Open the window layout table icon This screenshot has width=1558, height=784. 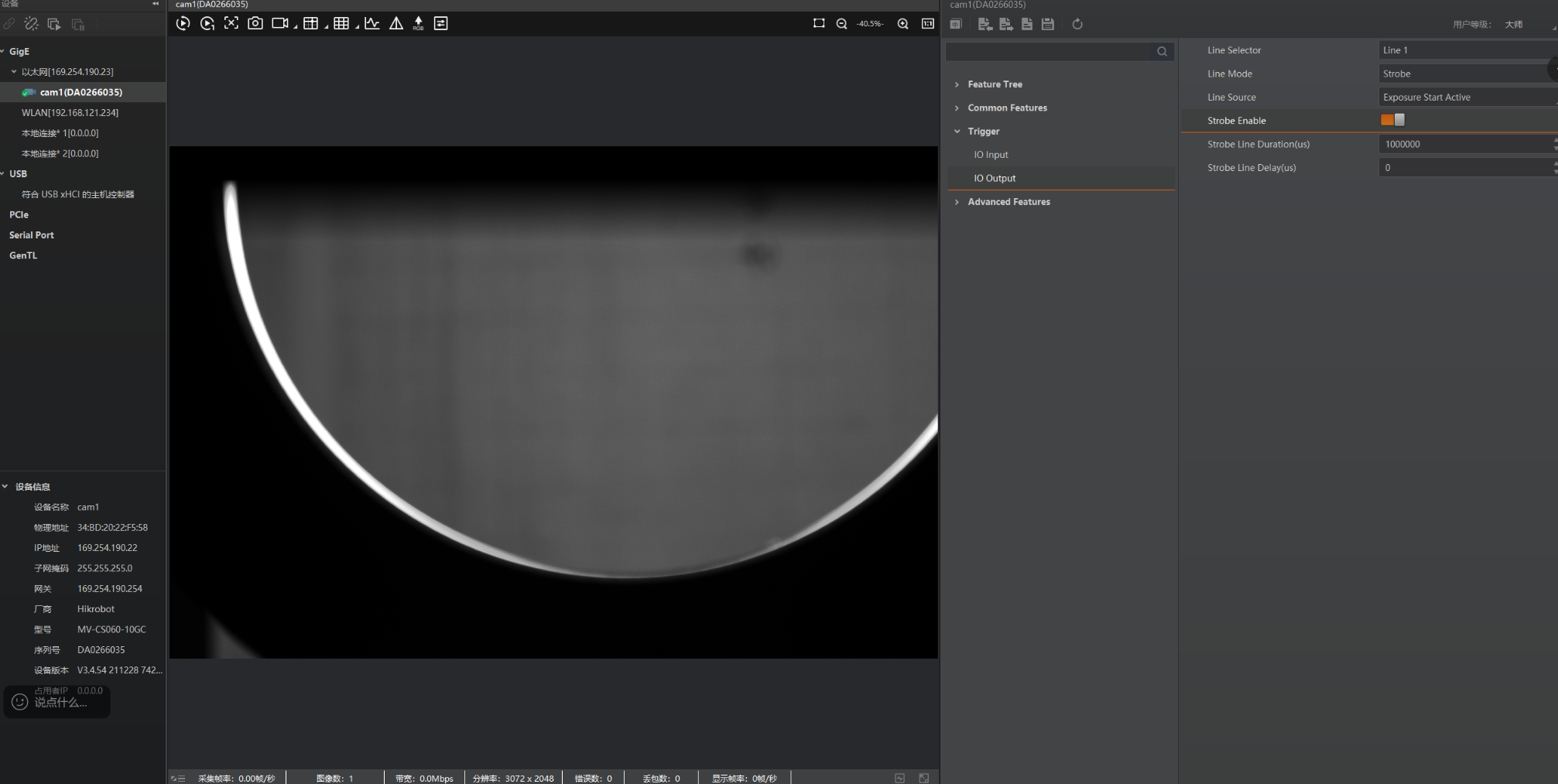311,23
